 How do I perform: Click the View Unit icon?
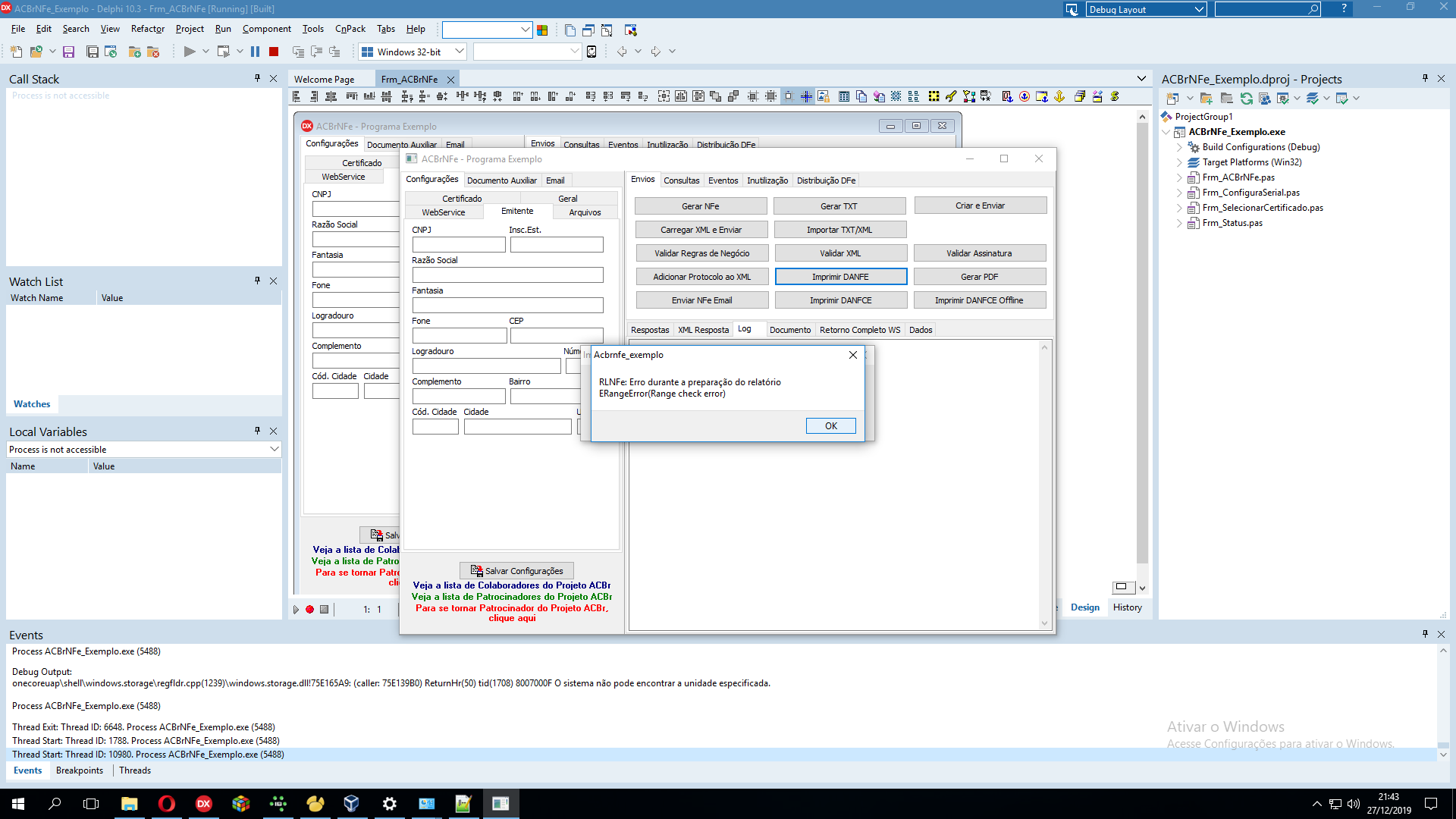coord(570,30)
